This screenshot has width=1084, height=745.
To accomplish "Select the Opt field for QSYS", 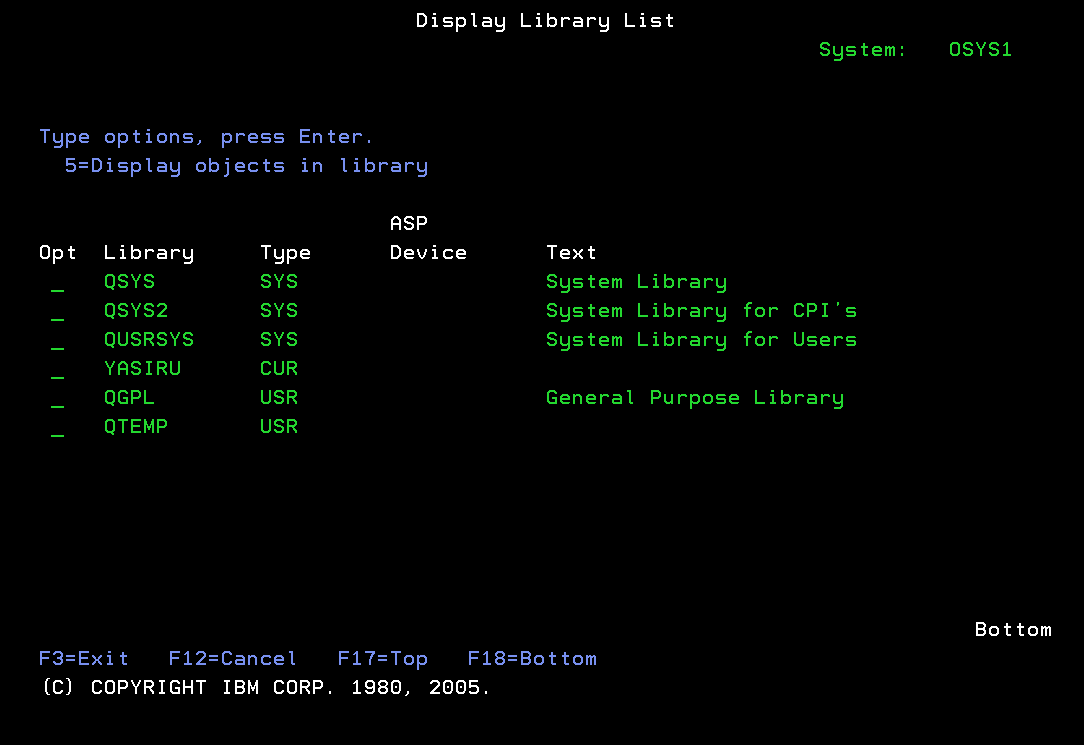I will [x=57, y=282].
